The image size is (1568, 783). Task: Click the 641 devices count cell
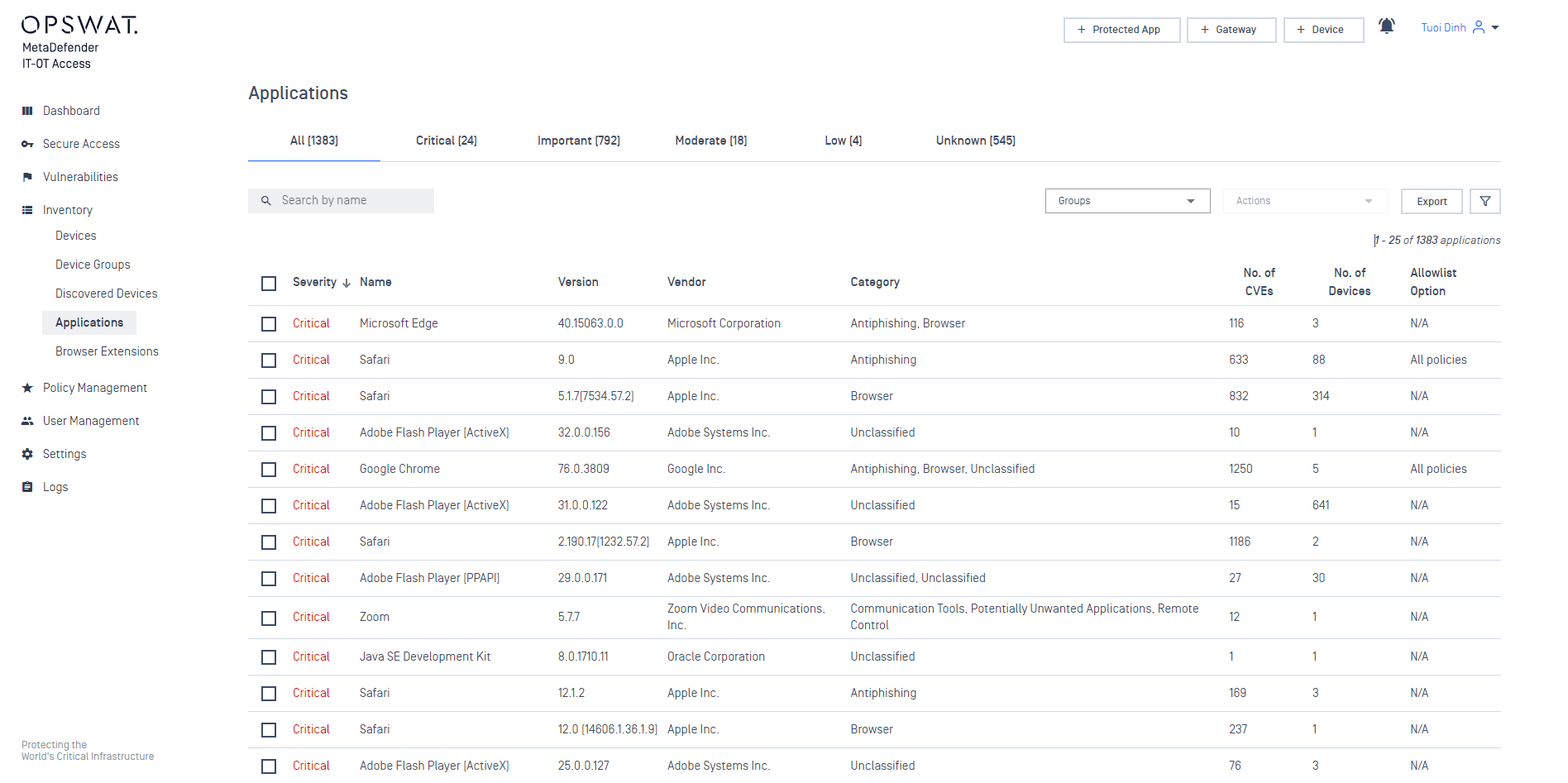1321,505
